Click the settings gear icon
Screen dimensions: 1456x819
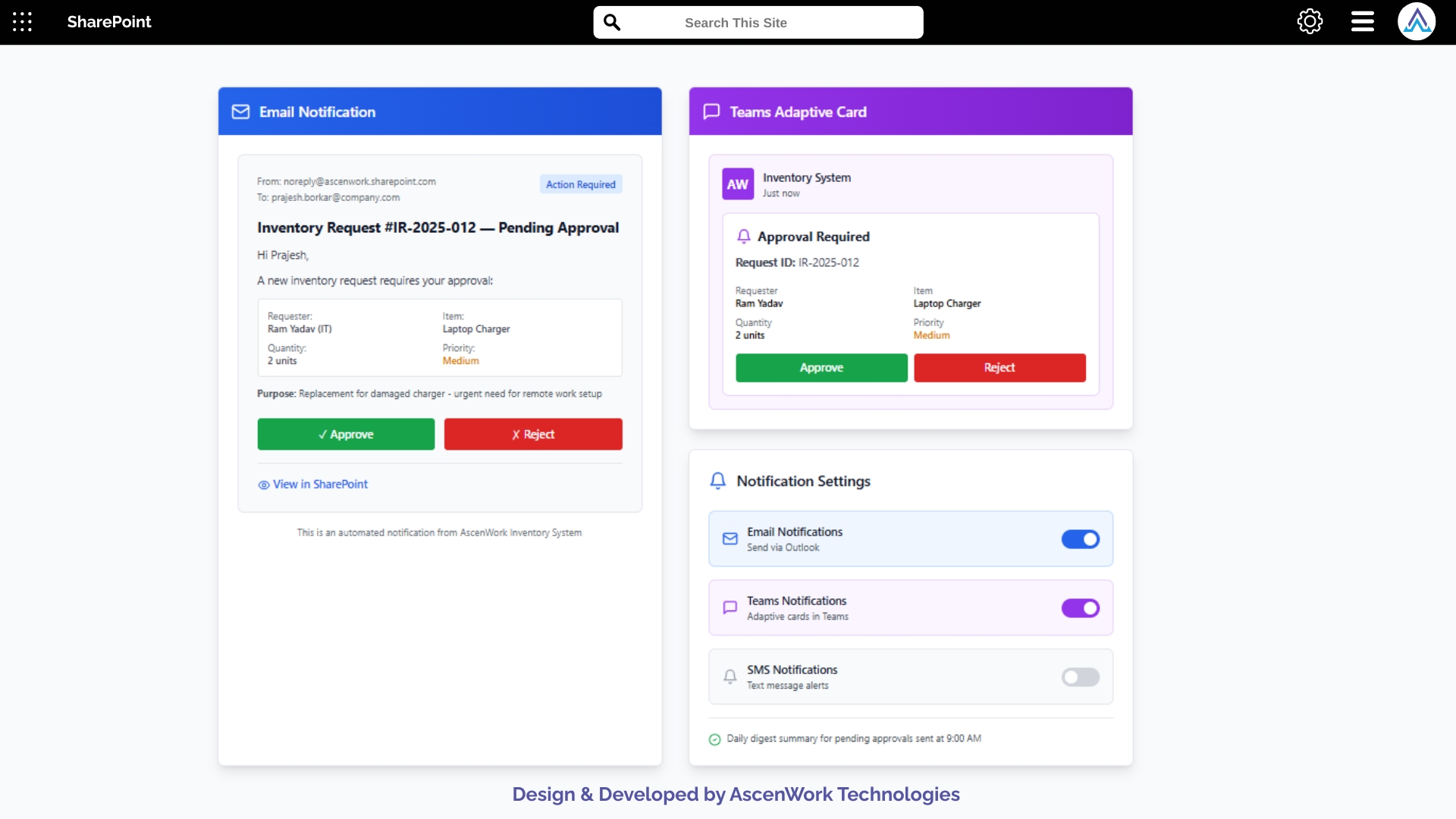coord(1310,21)
